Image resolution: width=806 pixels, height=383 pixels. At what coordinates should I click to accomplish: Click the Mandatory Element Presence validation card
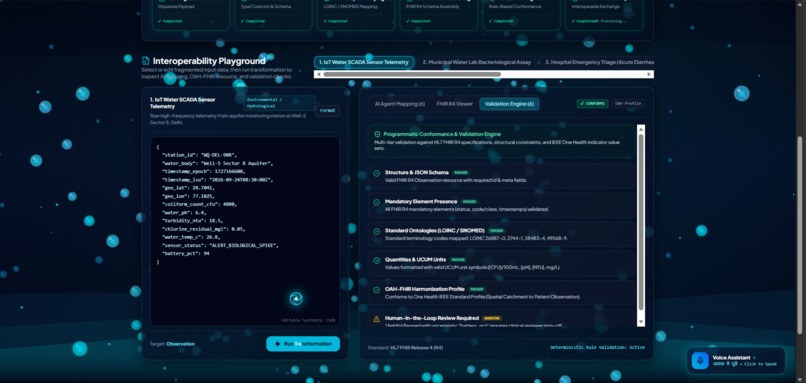pyautogui.click(x=502, y=205)
